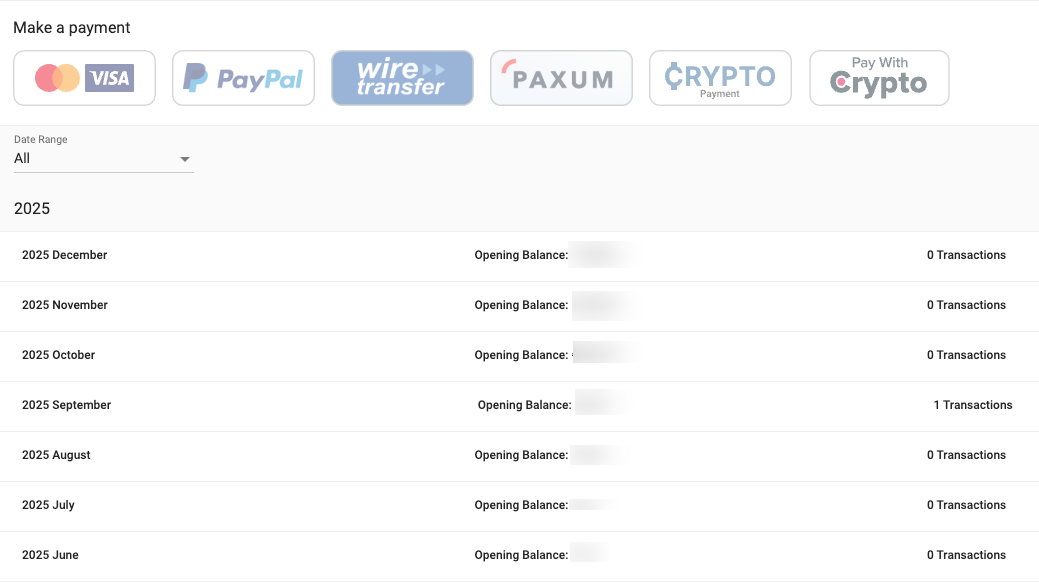Open the Date Range dropdown
1039x582 pixels.
[x=185, y=158]
